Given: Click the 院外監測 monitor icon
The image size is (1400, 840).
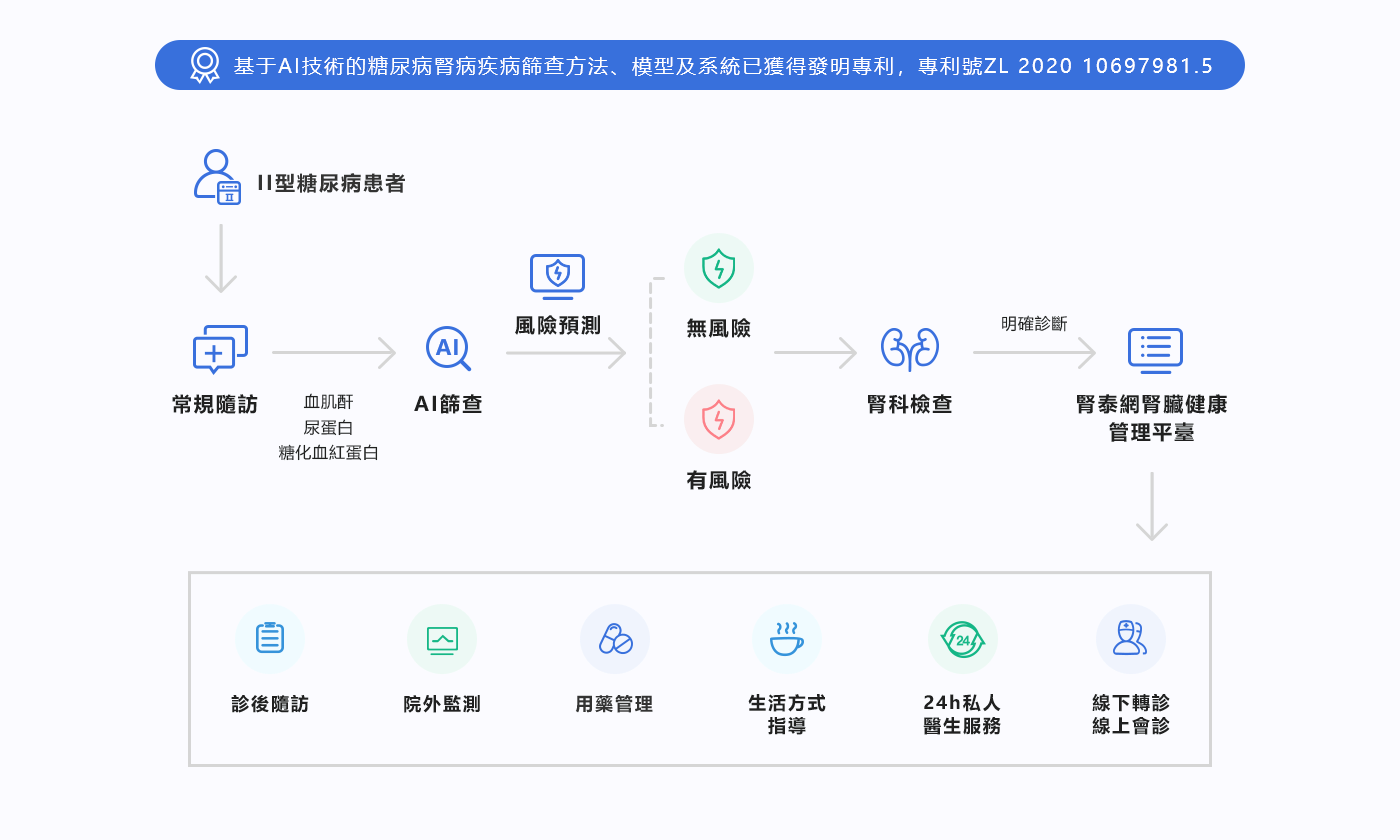Looking at the screenshot, I should (441, 638).
